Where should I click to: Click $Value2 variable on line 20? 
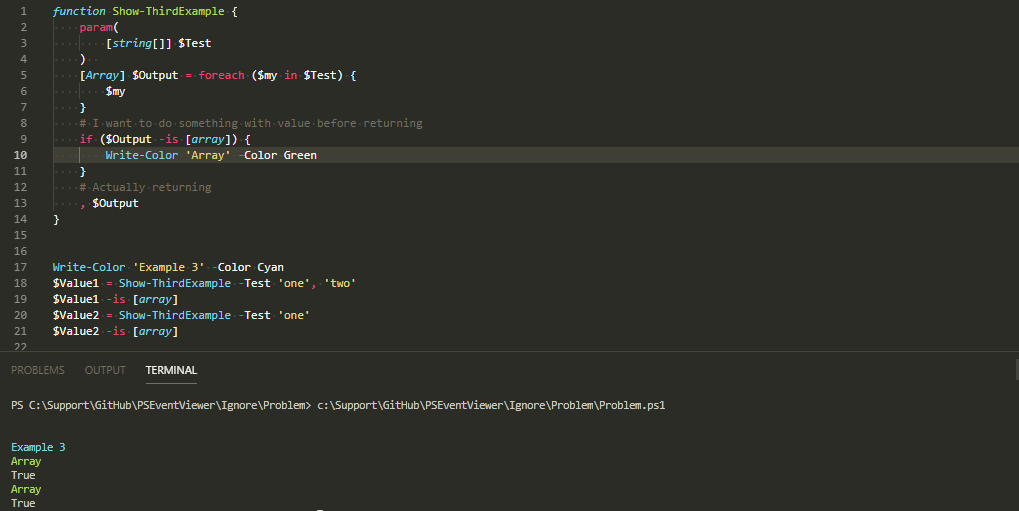[75, 315]
